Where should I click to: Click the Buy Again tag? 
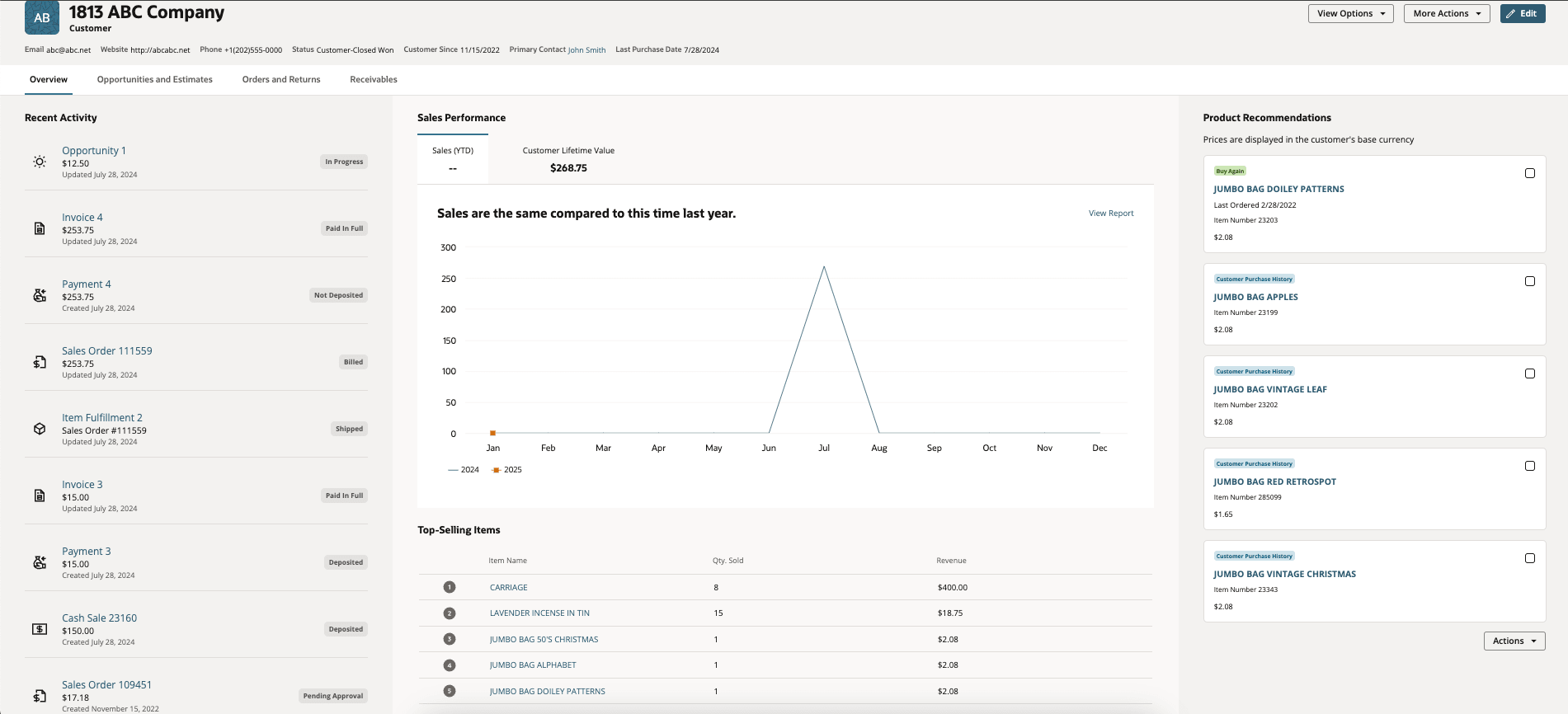[1230, 171]
